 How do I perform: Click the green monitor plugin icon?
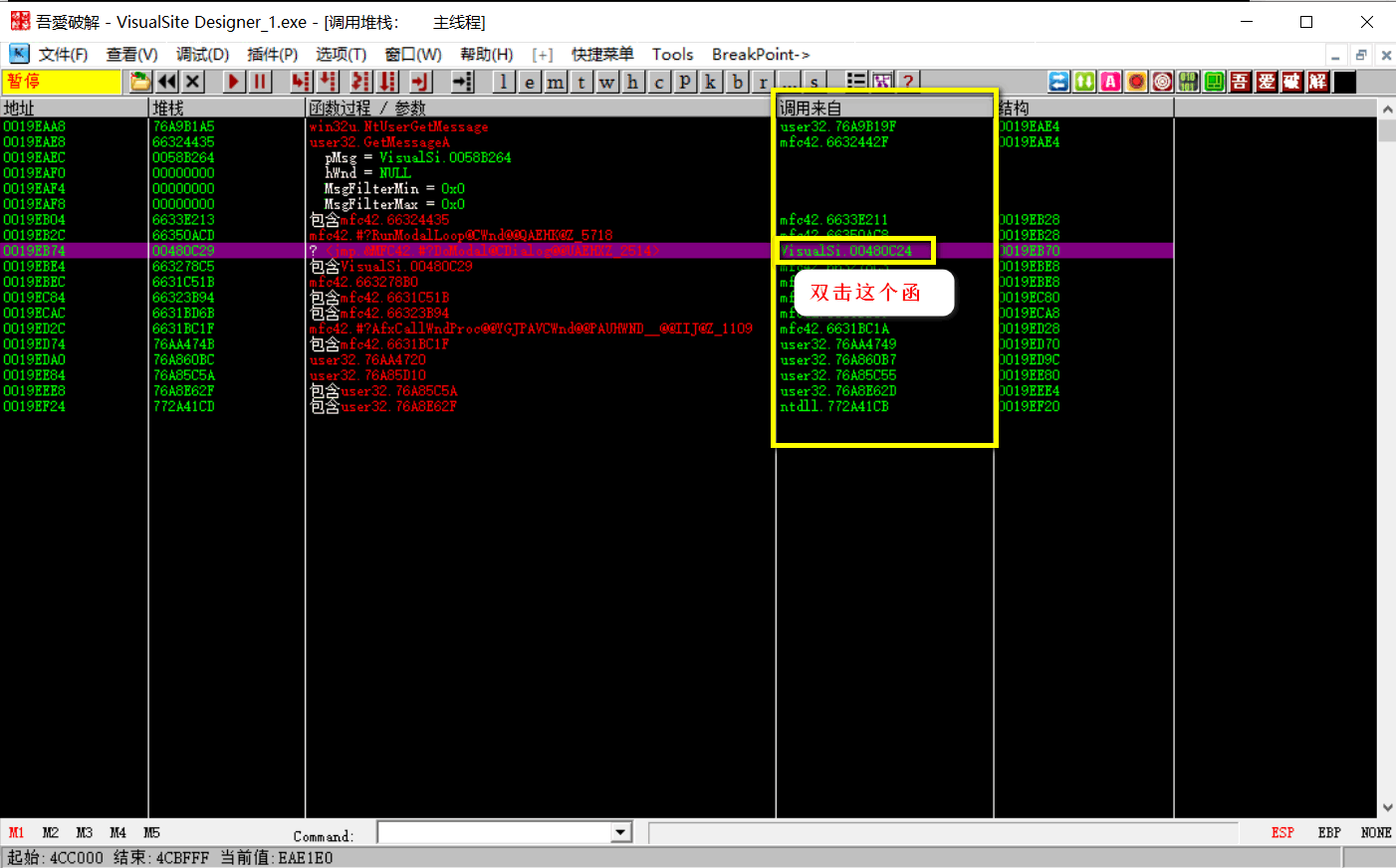pyautogui.click(x=1215, y=82)
